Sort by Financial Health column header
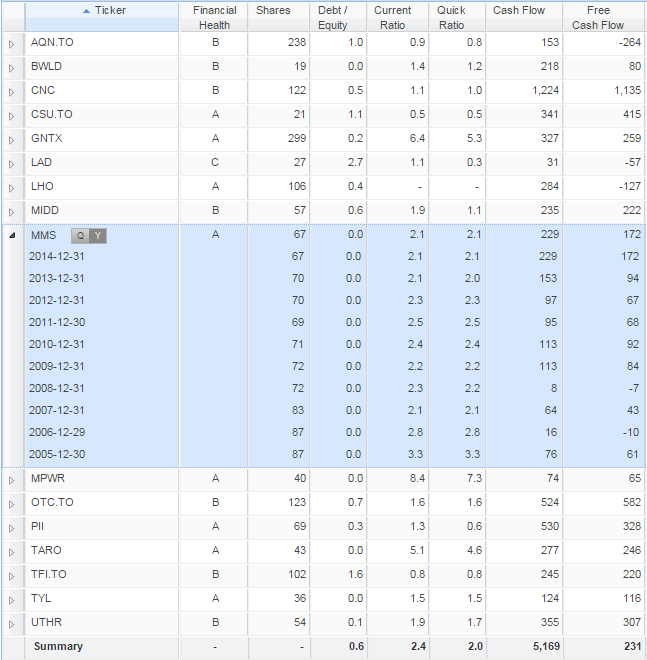 [214, 17]
